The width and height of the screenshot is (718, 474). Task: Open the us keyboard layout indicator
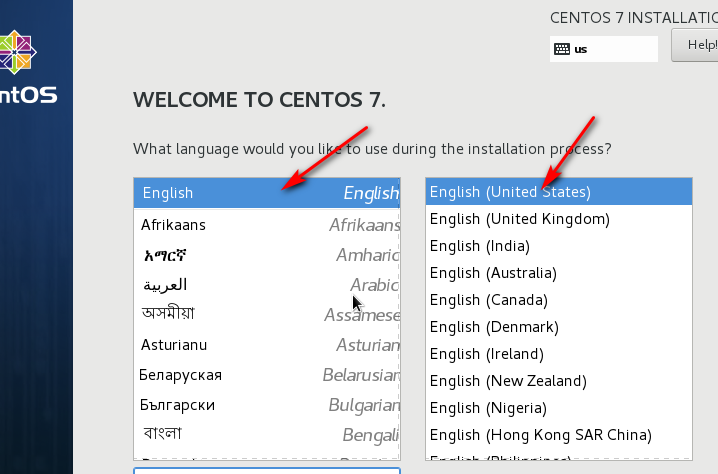tap(604, 49)
